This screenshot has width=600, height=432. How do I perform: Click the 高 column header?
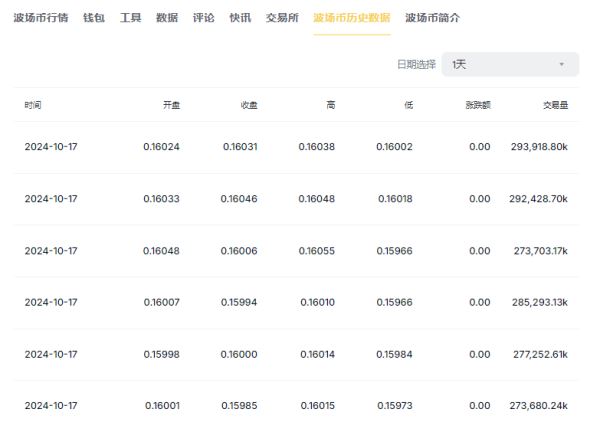[330, 105]
